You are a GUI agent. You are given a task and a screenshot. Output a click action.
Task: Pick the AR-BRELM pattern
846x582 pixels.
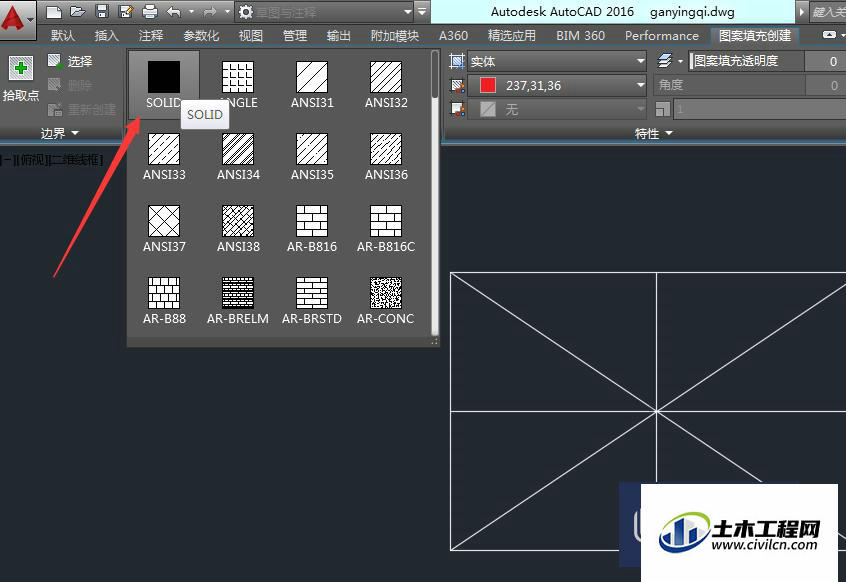238,301
